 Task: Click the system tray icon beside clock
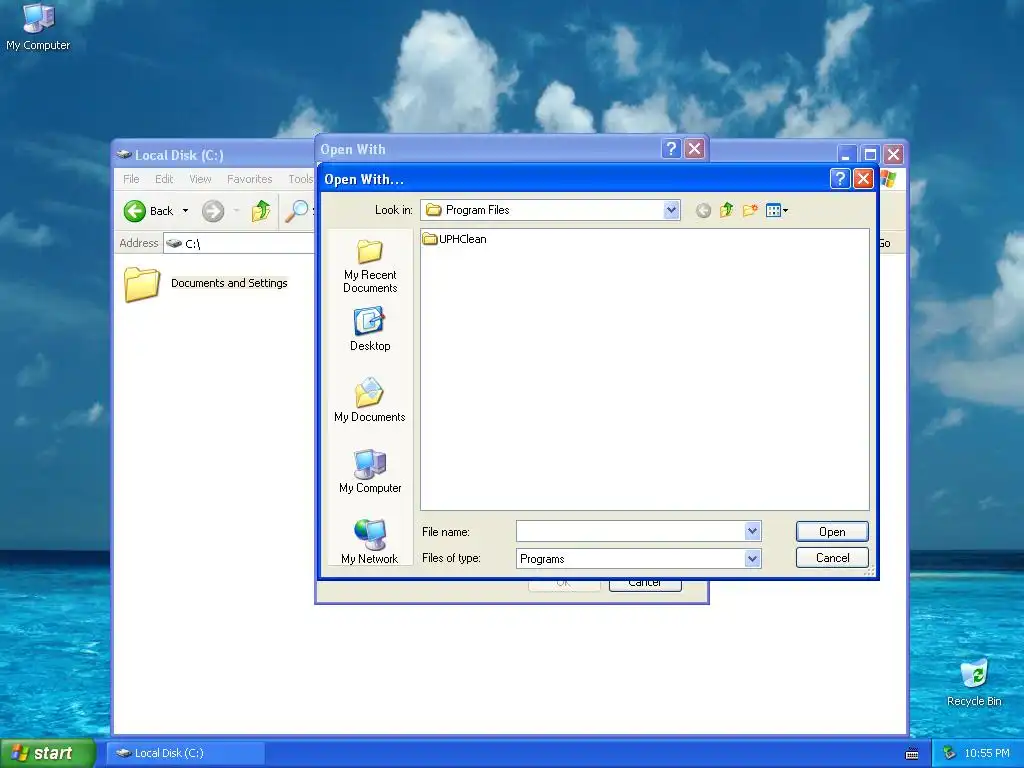coord(949,753)
